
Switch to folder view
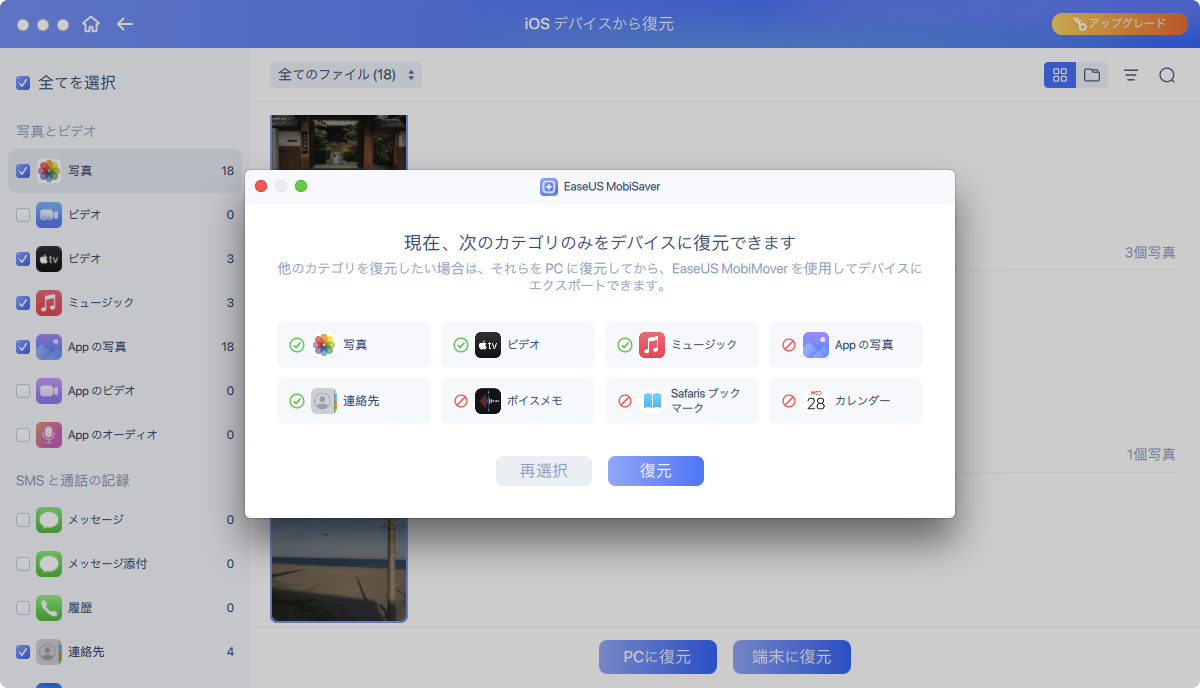(x=1092, y=75)
